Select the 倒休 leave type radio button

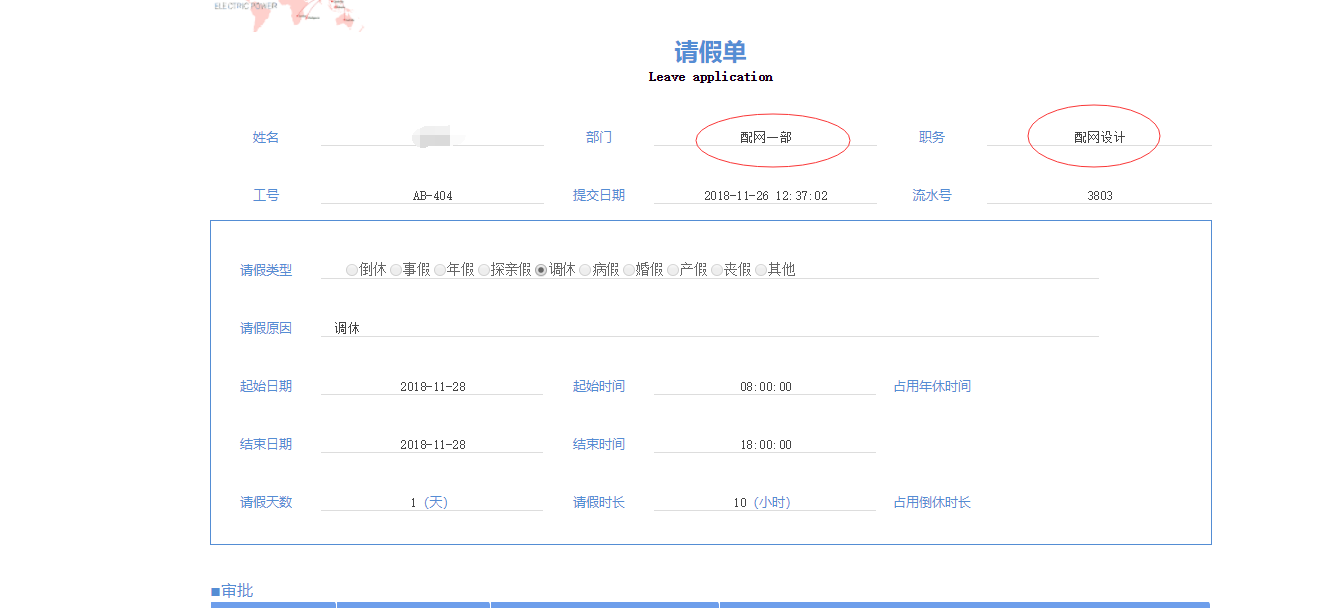(x=352, y=270)
